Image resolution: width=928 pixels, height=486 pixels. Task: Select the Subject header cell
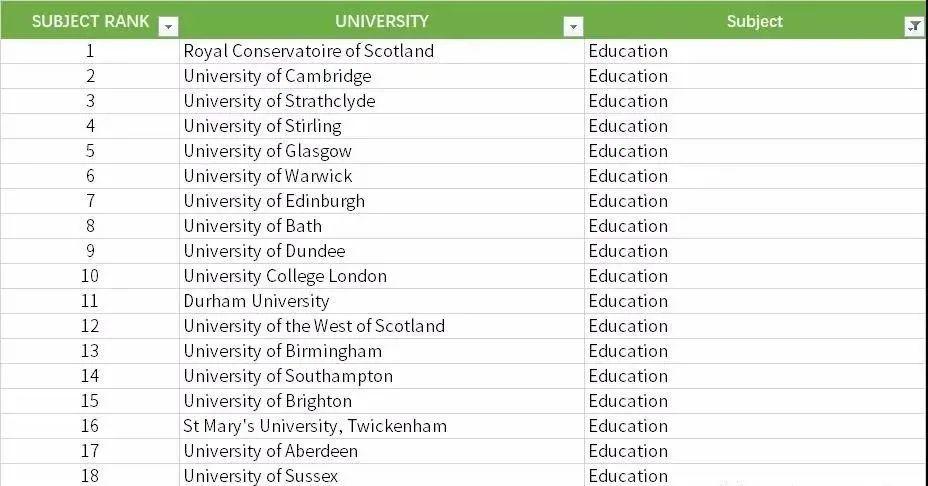coord(755,20)
